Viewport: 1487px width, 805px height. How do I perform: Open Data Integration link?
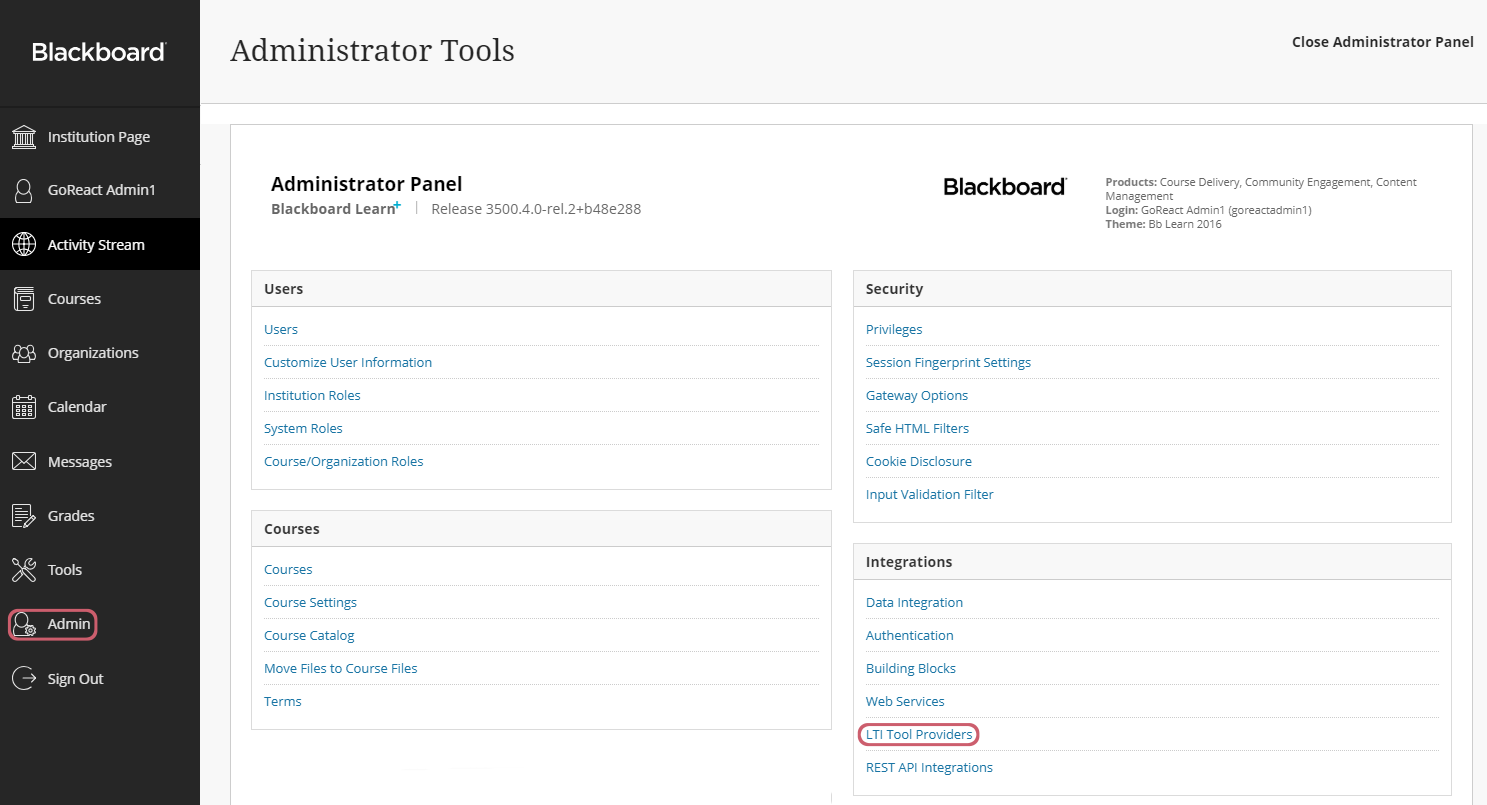[914, 602]
